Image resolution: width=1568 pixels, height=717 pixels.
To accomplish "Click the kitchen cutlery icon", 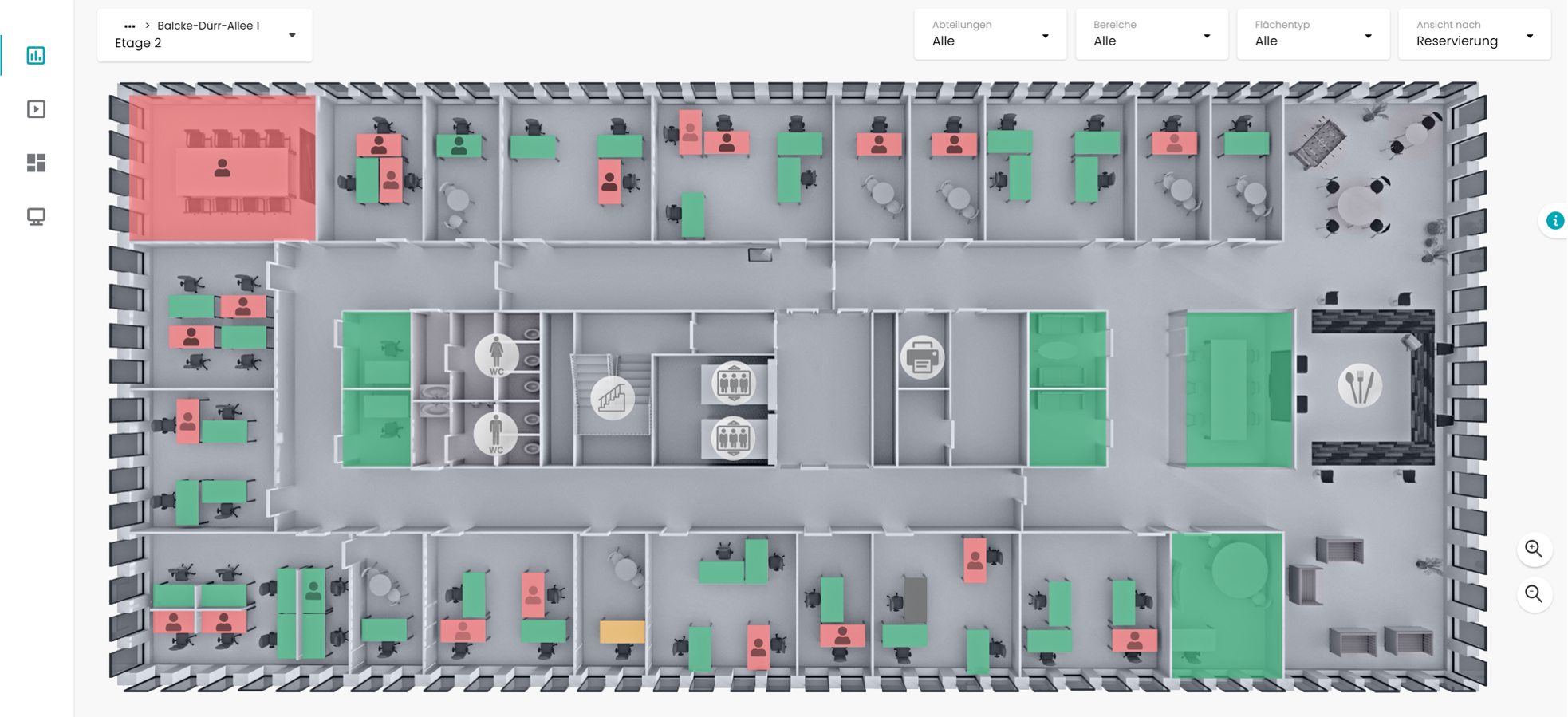I will pyautogui.click(x=1360, y=385).
